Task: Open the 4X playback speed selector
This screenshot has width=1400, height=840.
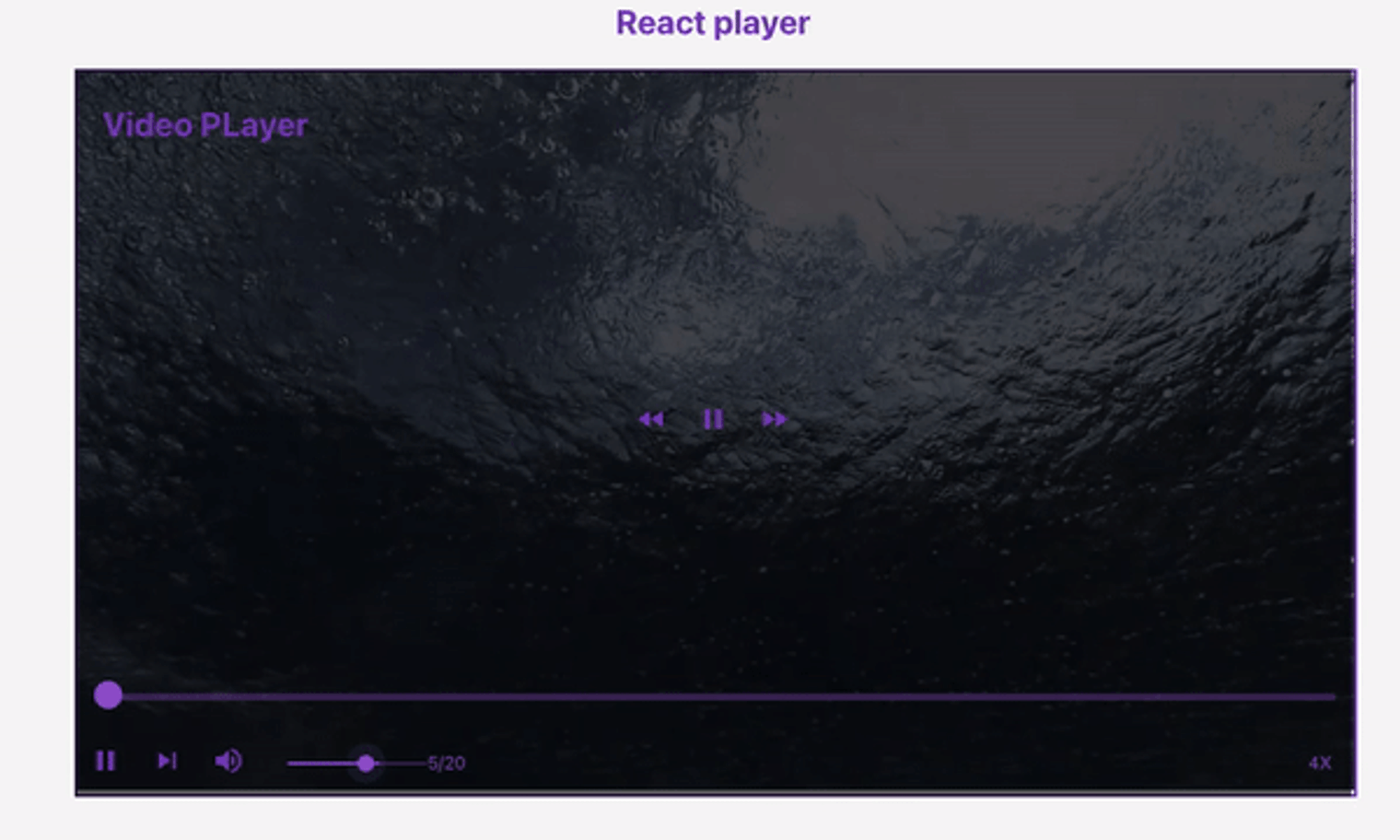Action: 1320,763
